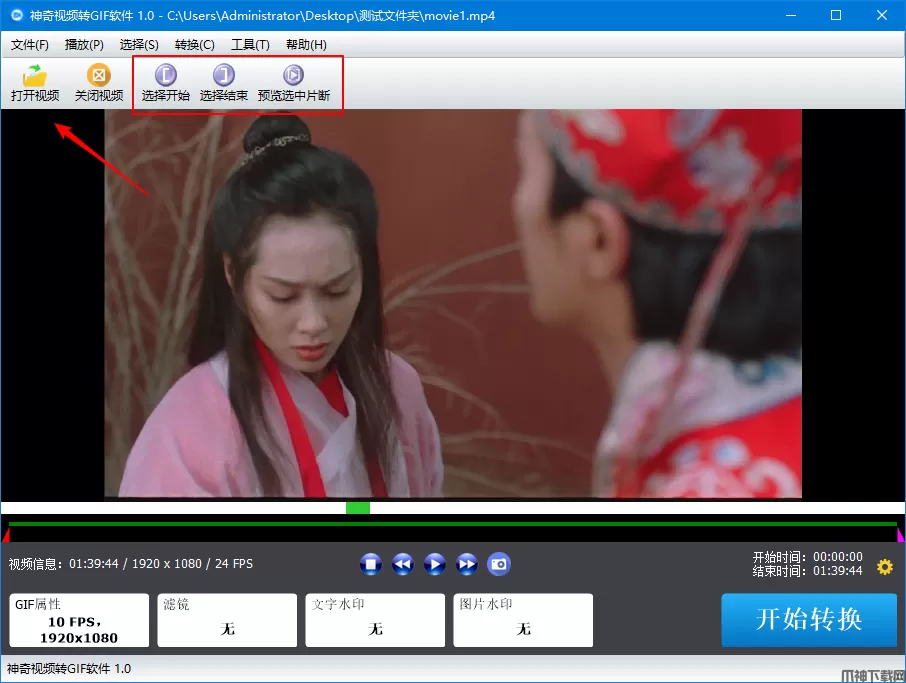
Task: Click the magenta end marker on timeline
Action: coord(900,534)
